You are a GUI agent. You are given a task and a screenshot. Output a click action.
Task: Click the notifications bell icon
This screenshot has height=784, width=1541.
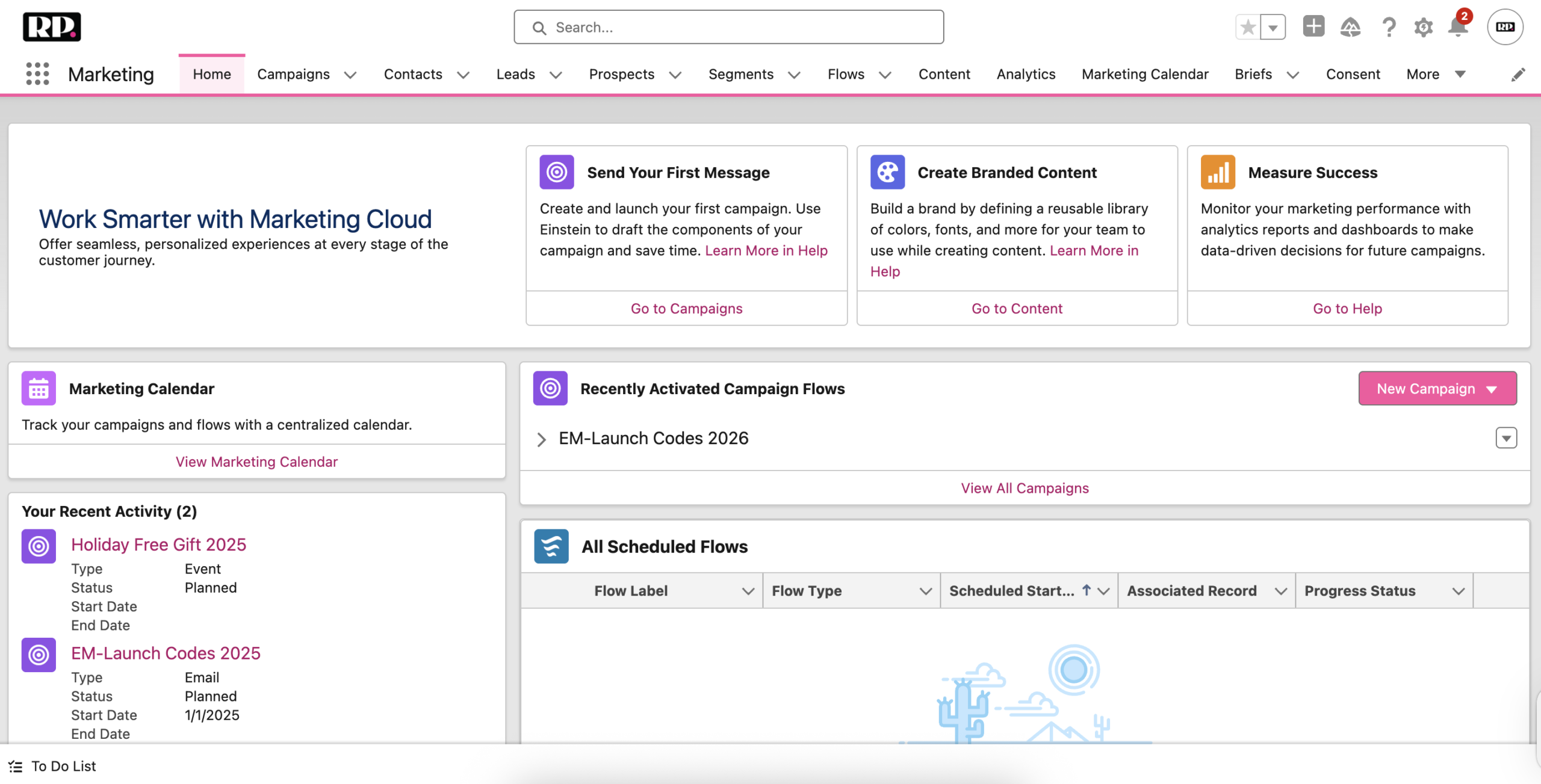tap(1458, 27)
